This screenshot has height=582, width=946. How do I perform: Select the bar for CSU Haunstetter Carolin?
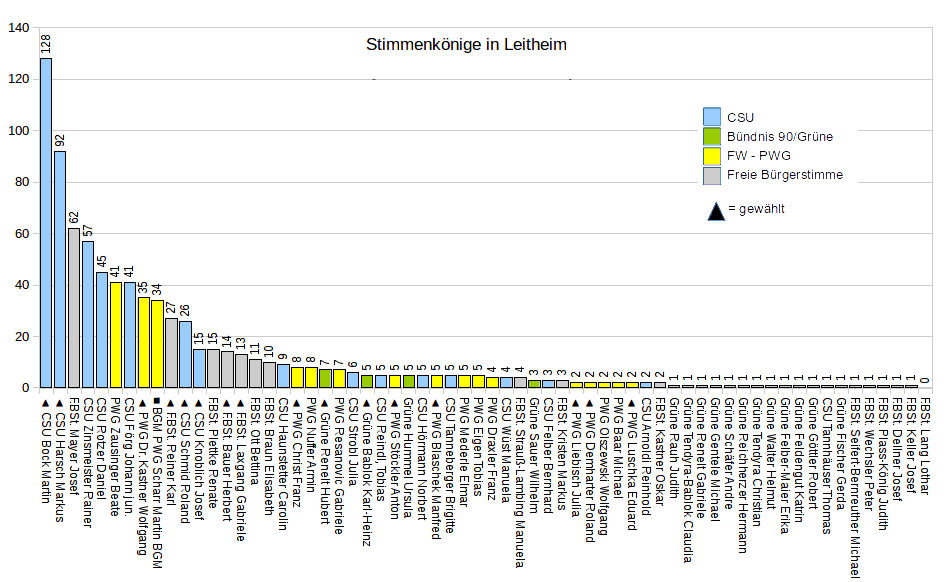tap(283, 376)
